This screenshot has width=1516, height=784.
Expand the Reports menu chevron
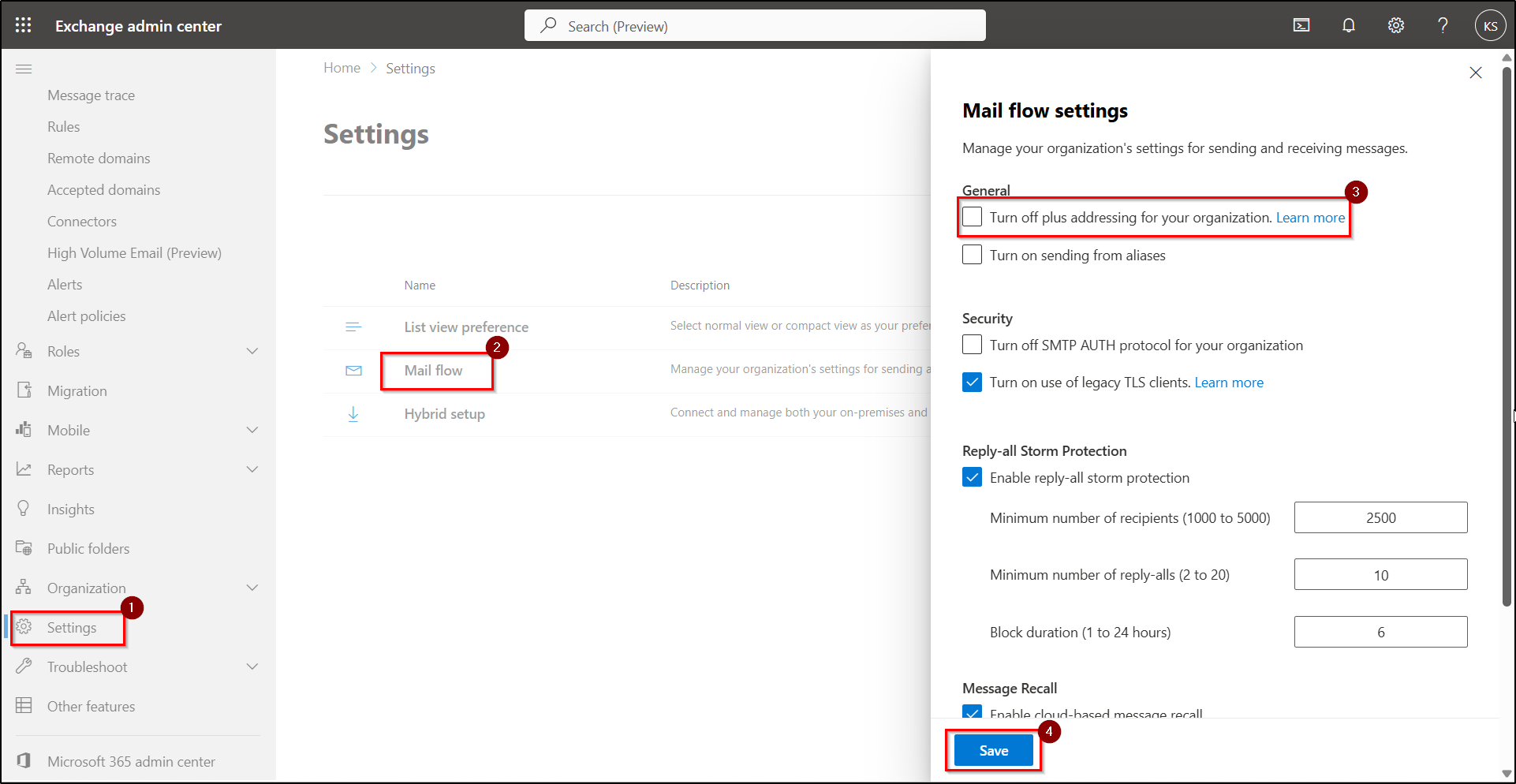coord(252,469)
